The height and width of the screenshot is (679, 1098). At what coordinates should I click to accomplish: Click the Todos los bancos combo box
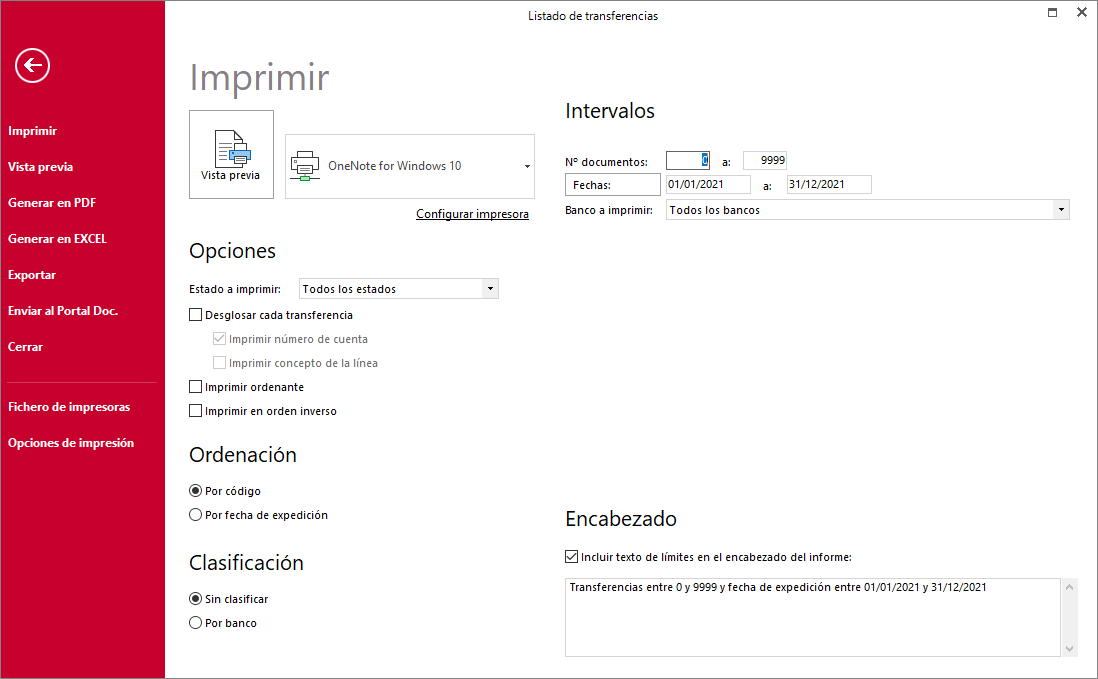click(867, 210)
